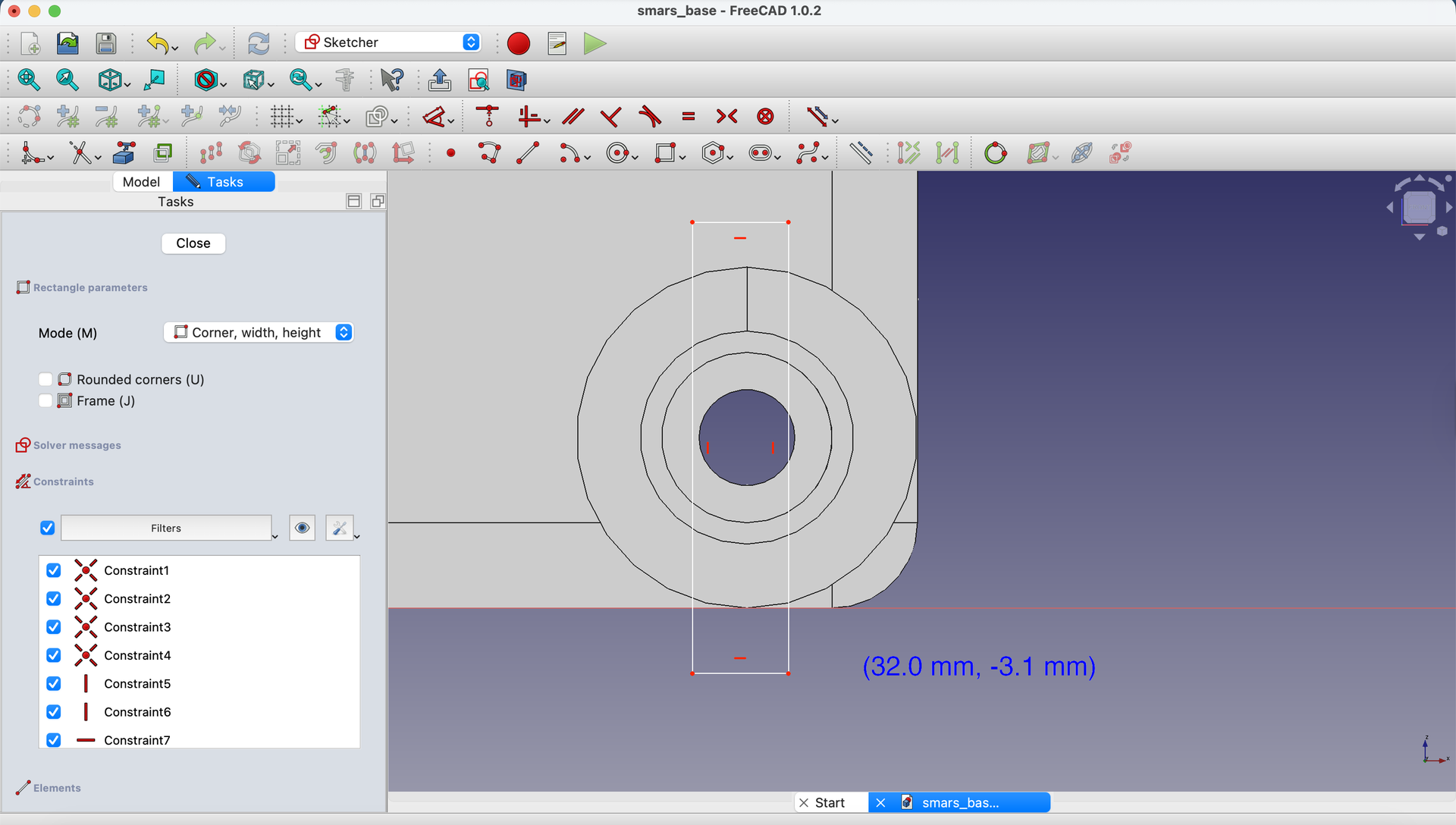Click the refresh document icon

(x=259, y=43)
